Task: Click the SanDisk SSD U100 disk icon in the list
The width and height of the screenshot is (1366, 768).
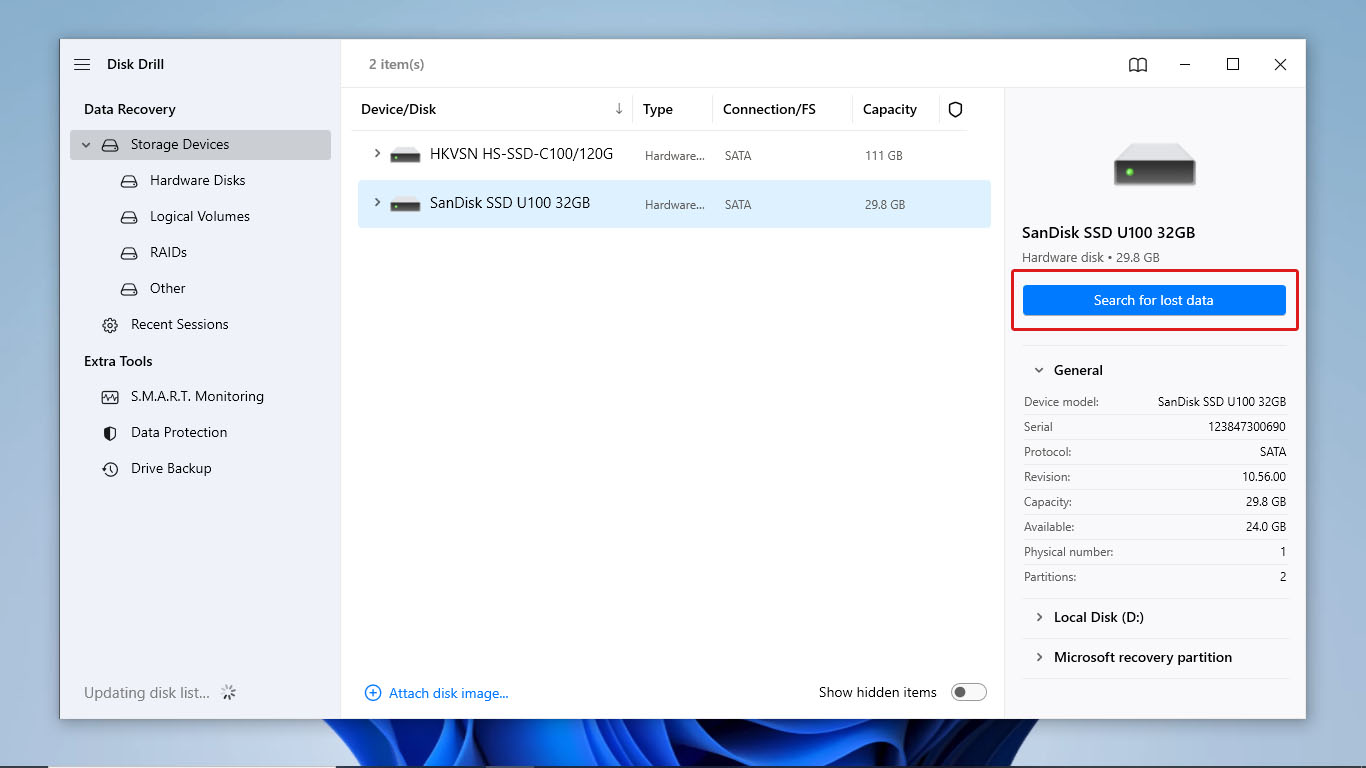Action: point(405,204)
